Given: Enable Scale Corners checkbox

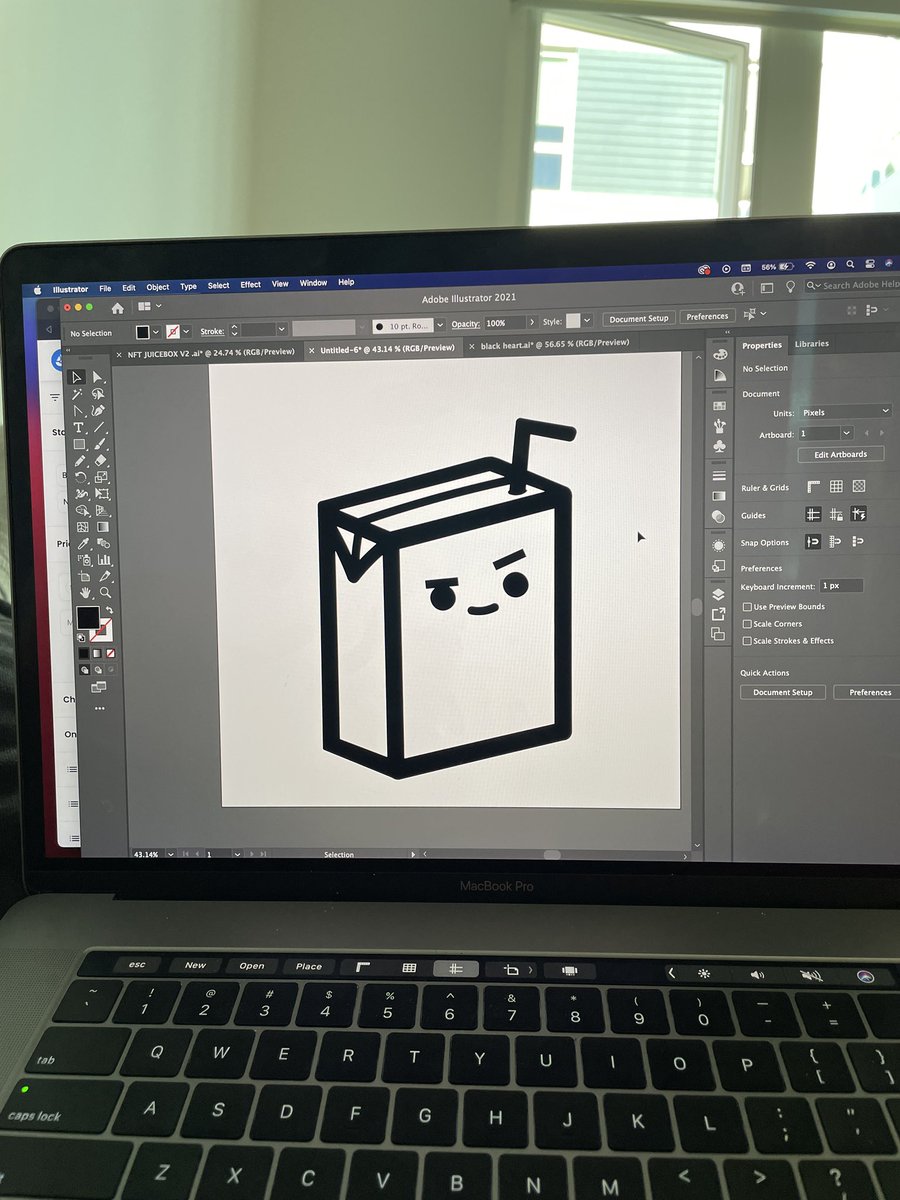Looking at the screenshot, I should (x=747, y=624).
